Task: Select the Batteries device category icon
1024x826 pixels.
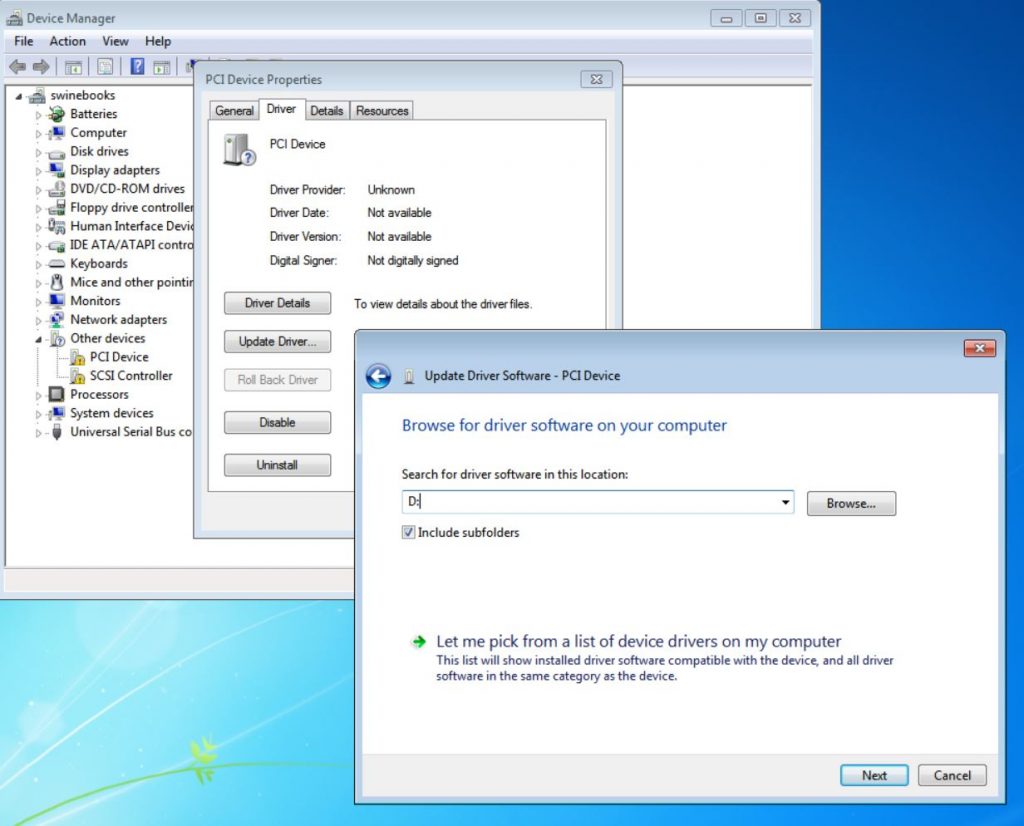Action: tap(57, 114)
